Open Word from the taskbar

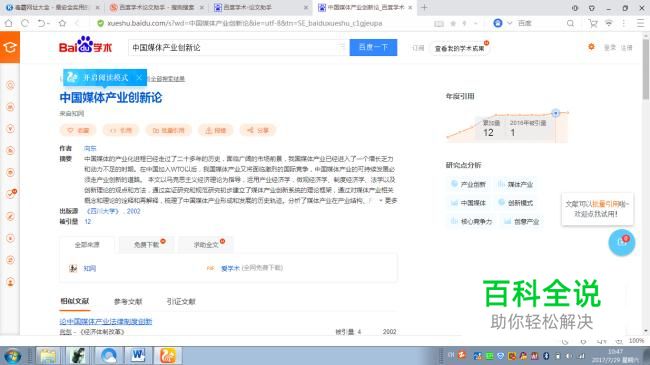pos(138,356)
